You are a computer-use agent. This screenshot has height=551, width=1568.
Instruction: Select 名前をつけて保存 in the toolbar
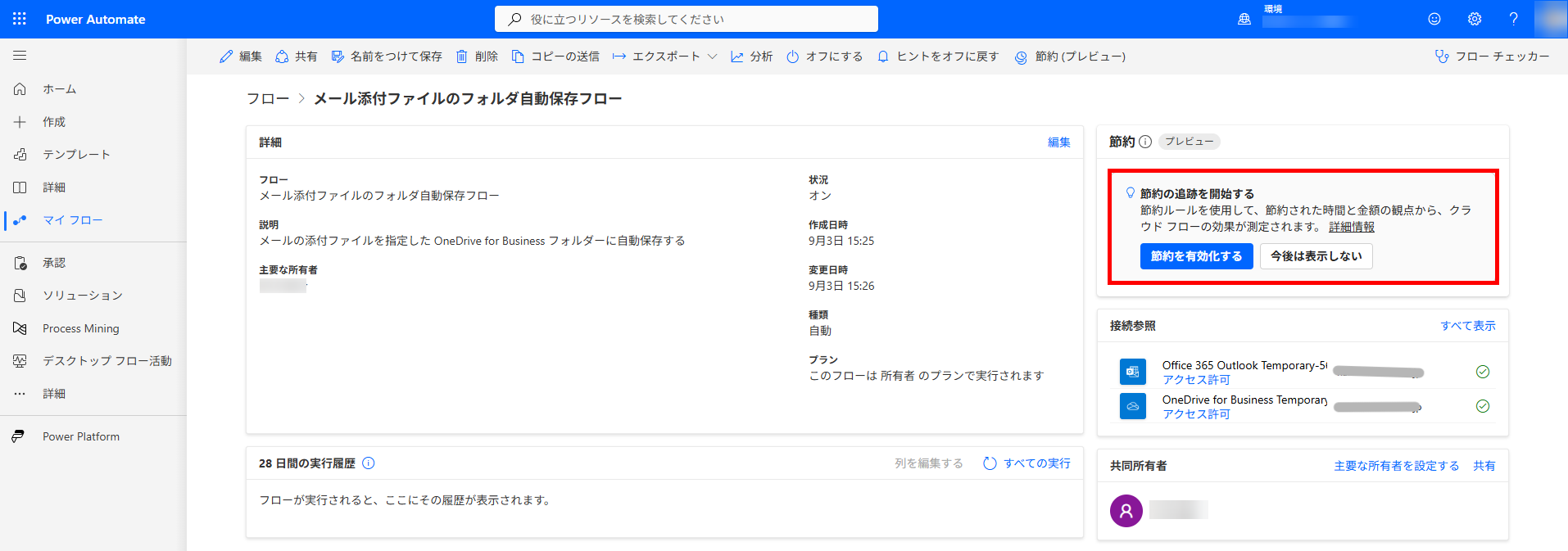point(387,56)
